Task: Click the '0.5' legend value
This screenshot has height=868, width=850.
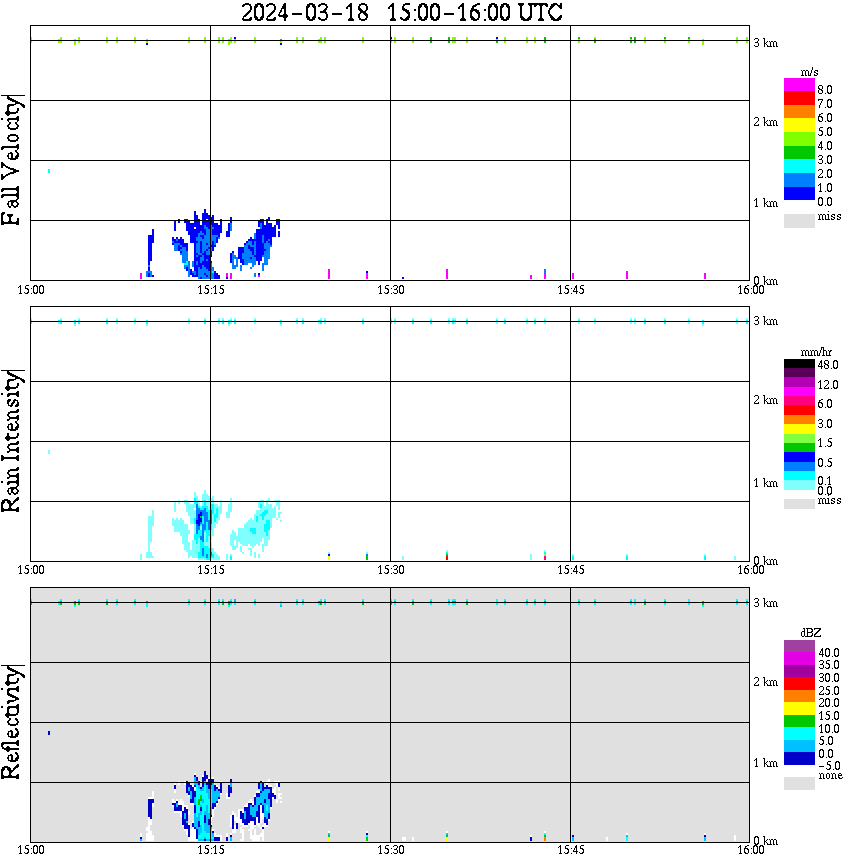Action: click(x=825, y=463)
